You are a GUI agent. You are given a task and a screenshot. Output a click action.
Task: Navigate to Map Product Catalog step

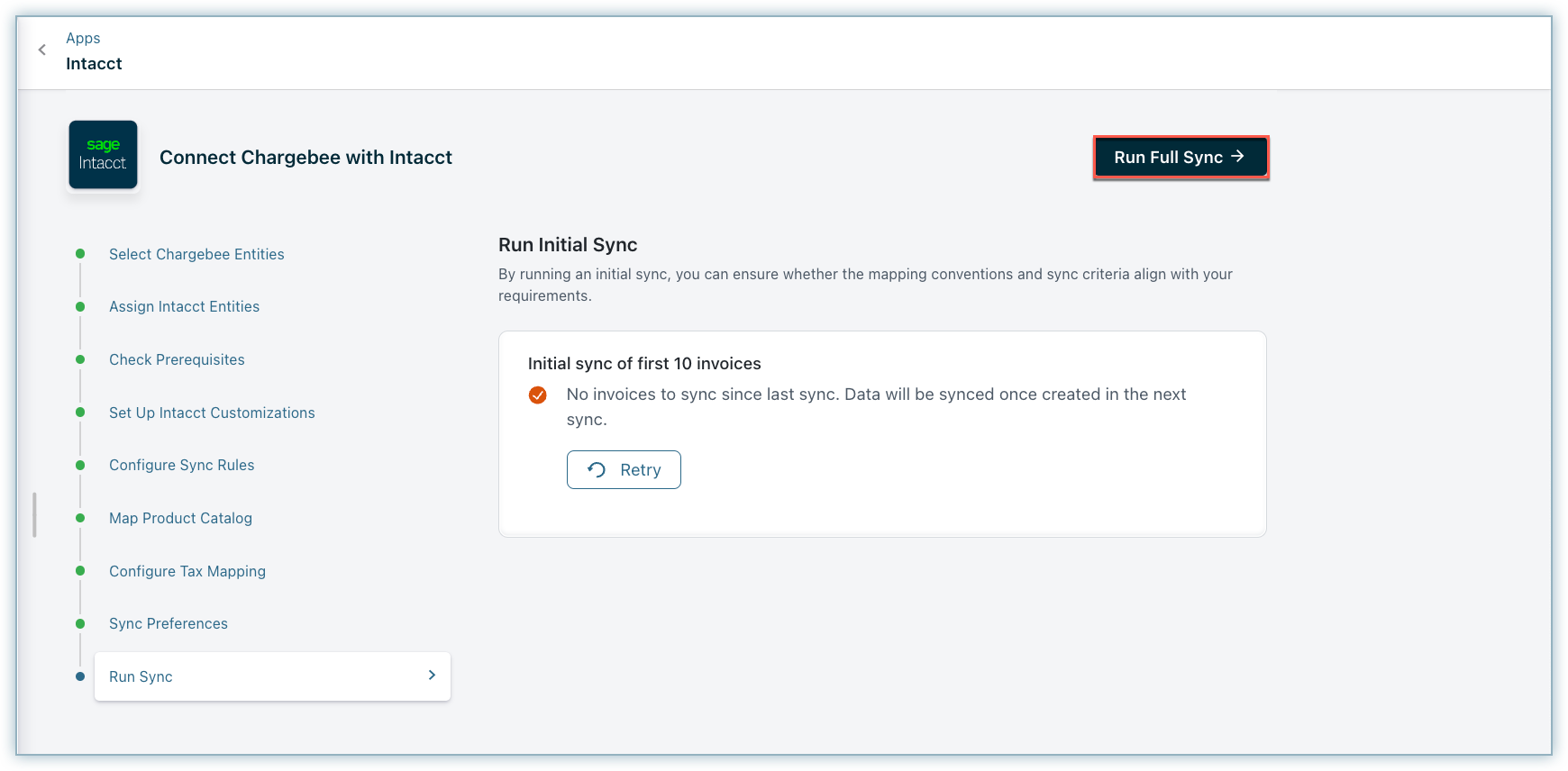click(x=180, y=518)
